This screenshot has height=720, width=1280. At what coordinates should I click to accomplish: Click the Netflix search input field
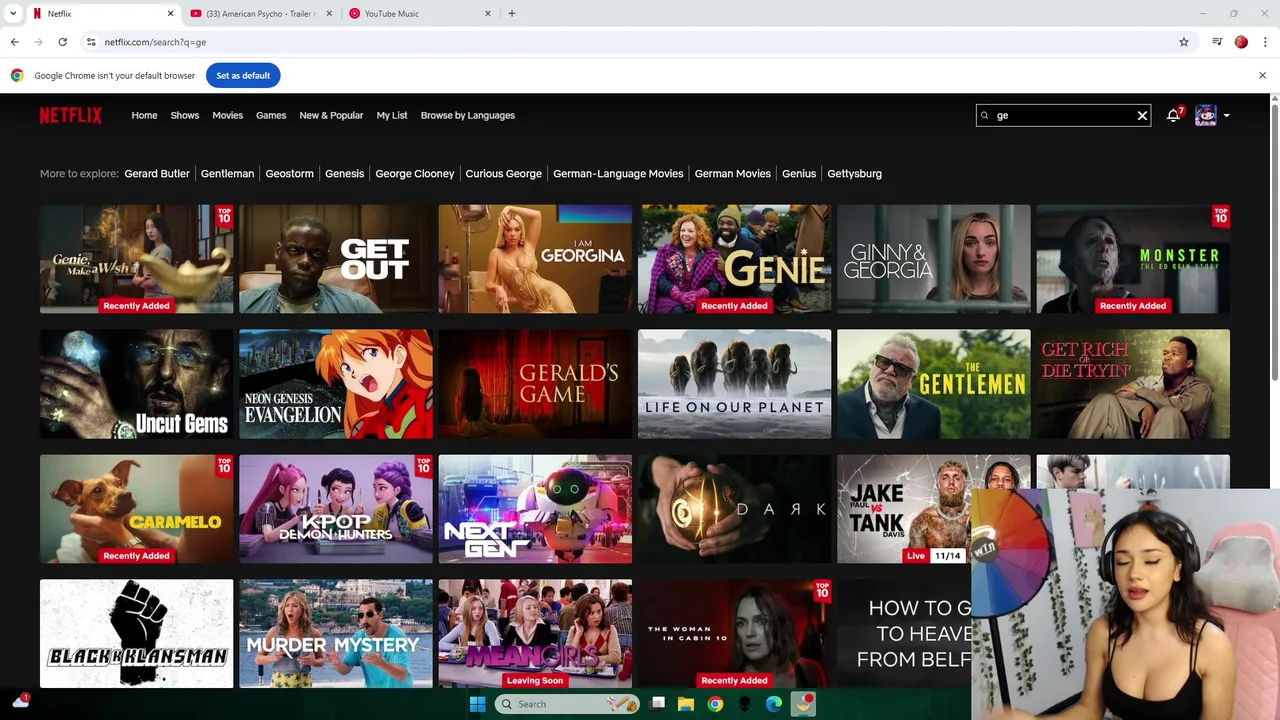1063,115
